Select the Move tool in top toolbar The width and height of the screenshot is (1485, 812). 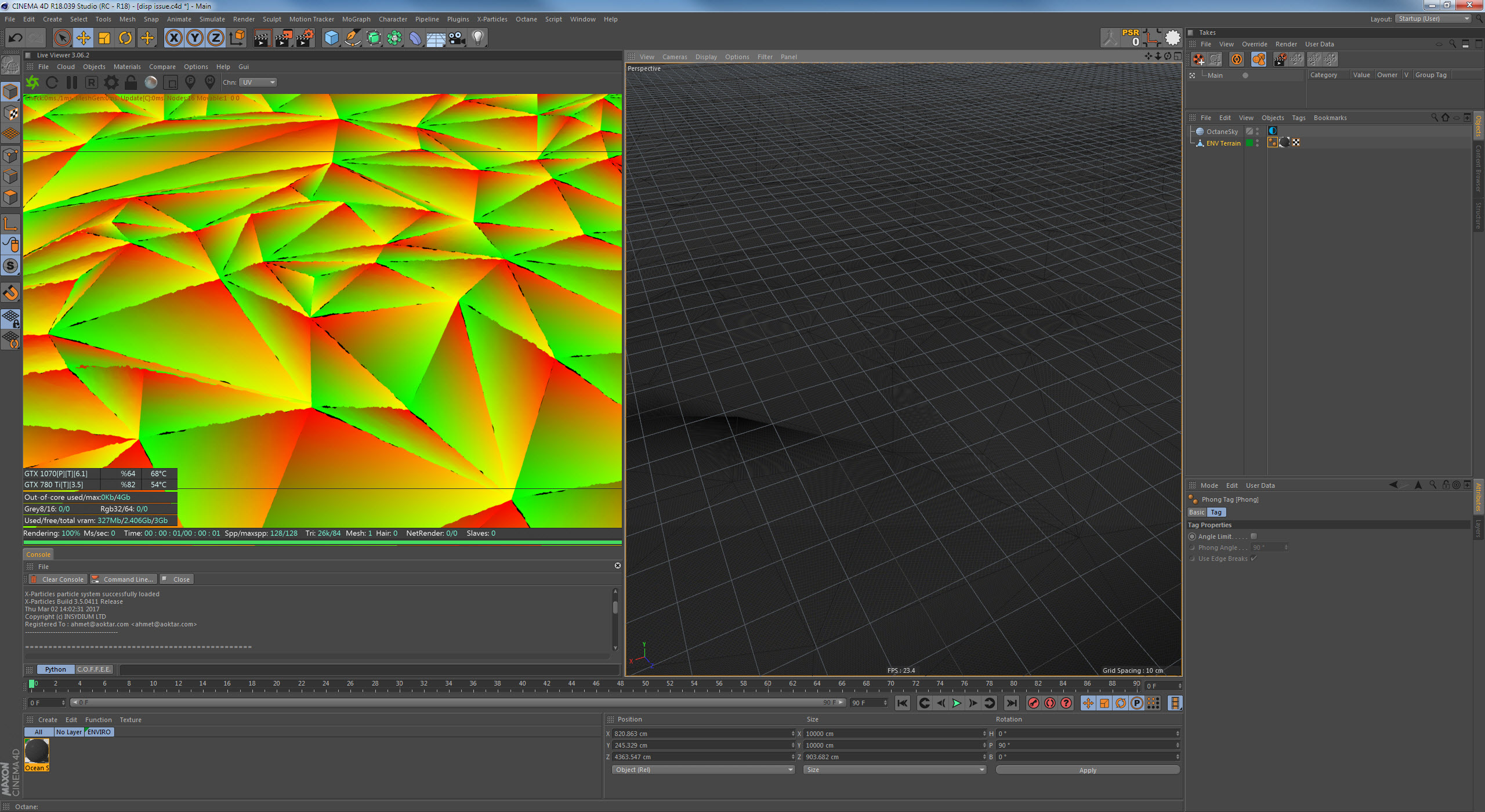[83, 38]
